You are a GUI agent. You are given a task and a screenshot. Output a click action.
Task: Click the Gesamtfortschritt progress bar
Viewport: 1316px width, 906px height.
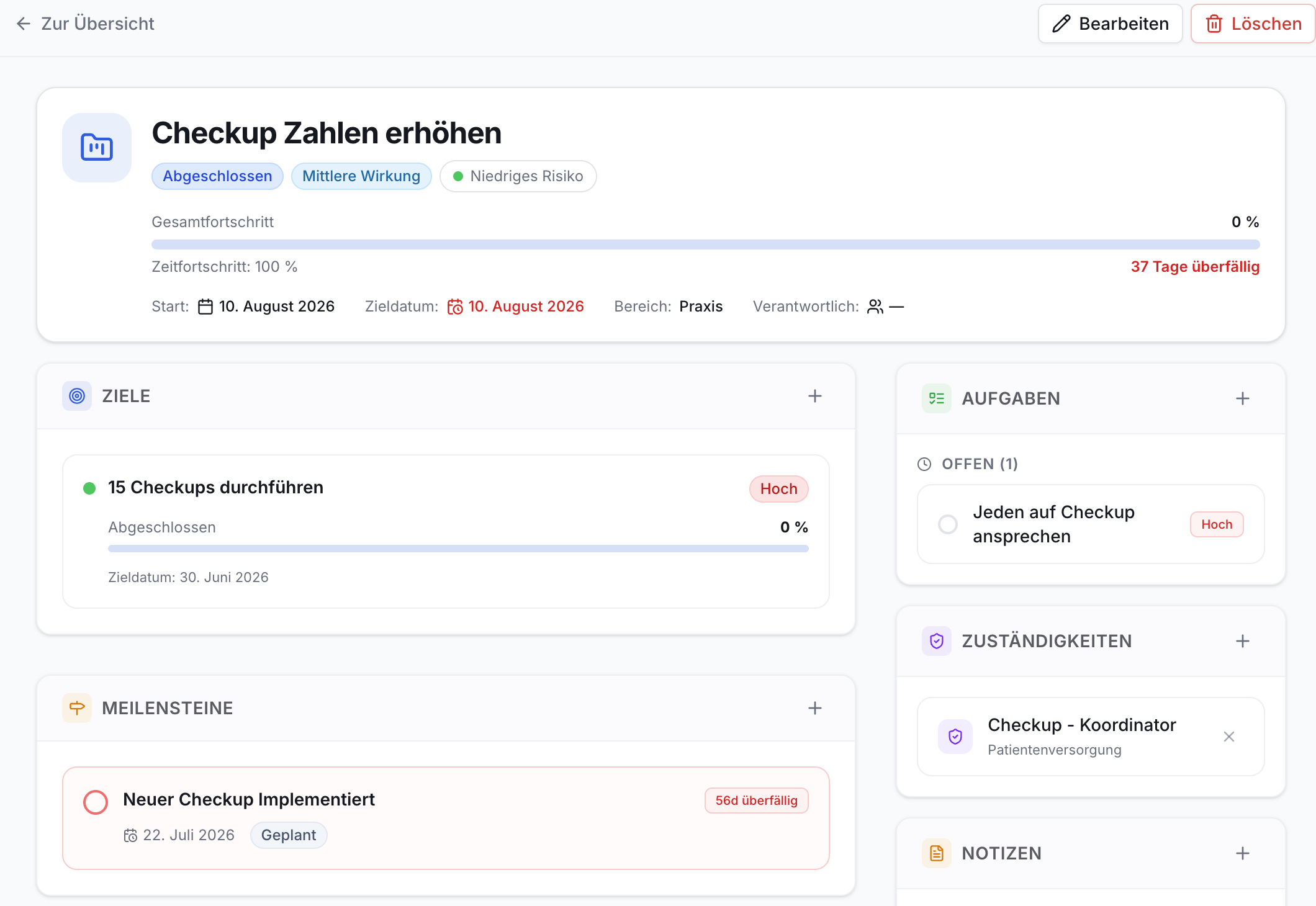706,244
